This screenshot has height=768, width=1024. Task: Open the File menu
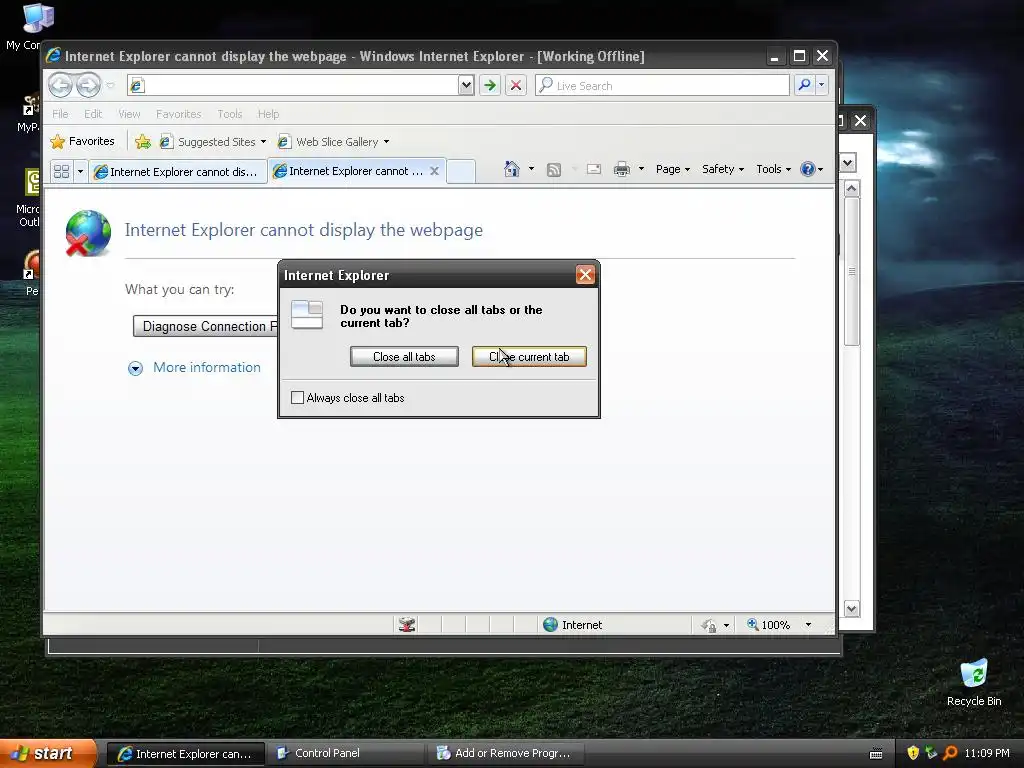point(60,114)
